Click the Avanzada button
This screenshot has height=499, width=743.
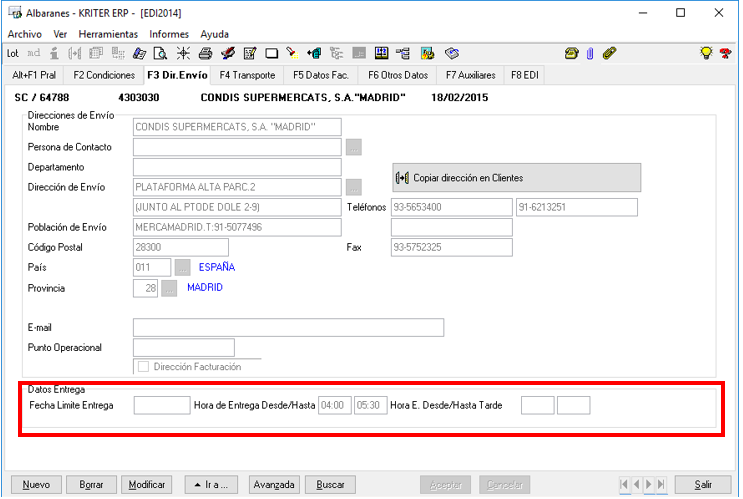click(x=274, y=485)
